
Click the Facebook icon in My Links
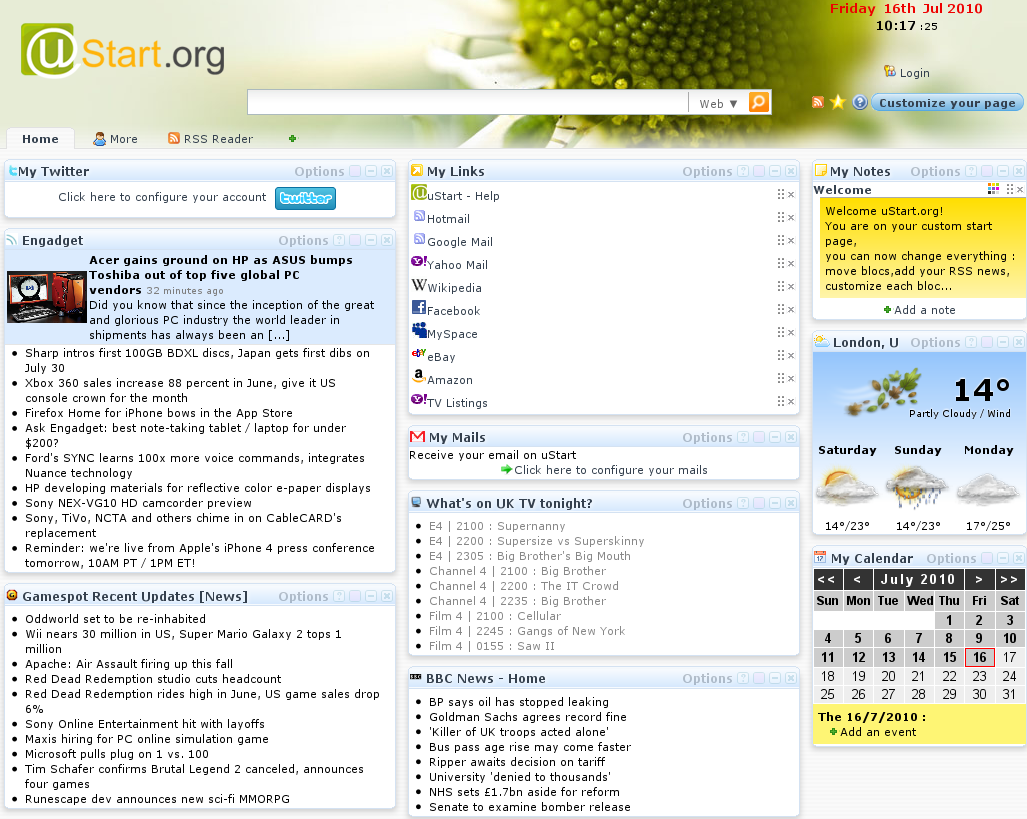click(x=419, y=307)
